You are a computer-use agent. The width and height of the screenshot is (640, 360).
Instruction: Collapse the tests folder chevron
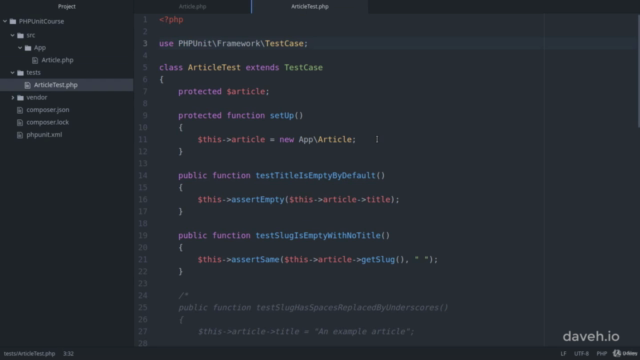[x=13, y=73]
